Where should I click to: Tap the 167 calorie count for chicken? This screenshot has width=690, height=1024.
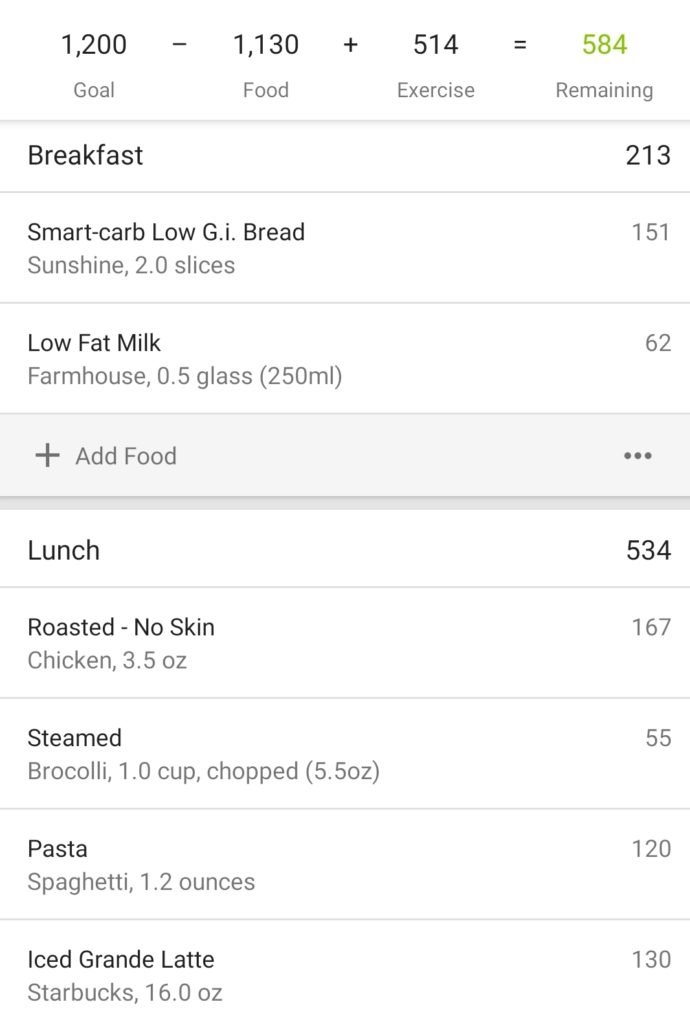[651, 627]
